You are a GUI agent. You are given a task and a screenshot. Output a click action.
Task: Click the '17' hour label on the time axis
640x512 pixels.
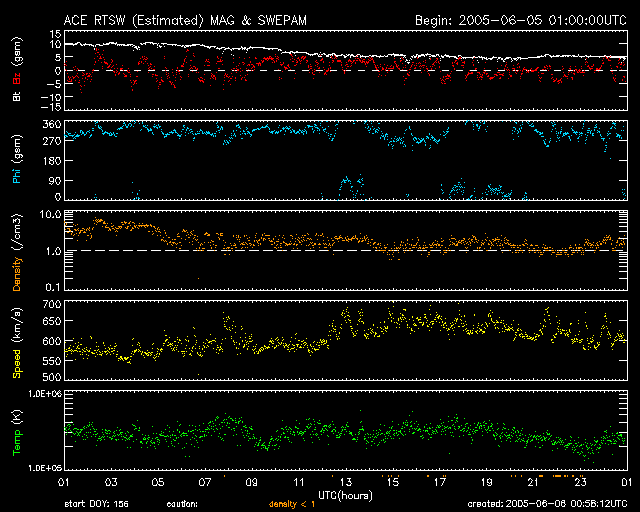click(x=440, y=483)
